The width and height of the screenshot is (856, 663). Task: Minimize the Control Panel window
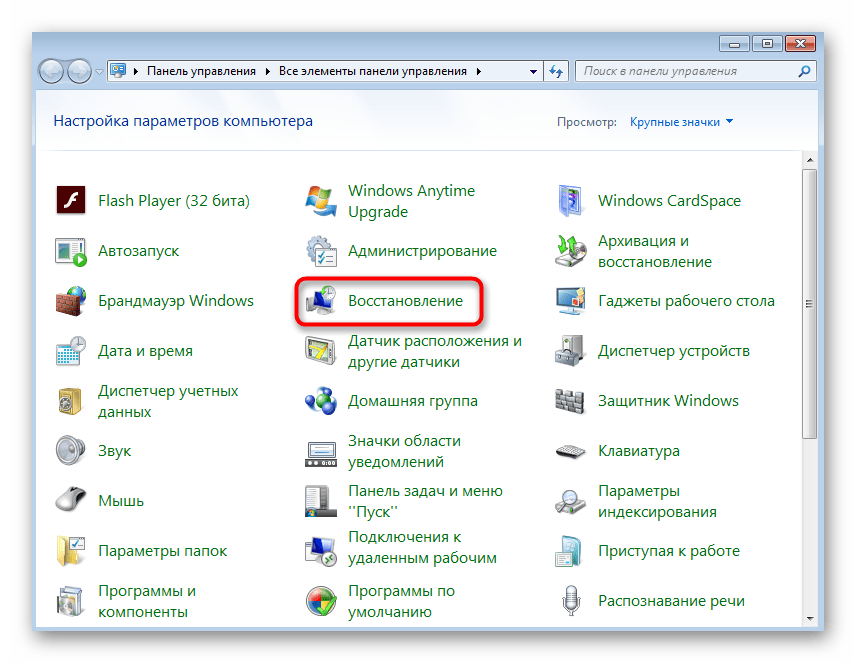pyautogui.click(x=735, y=44)
